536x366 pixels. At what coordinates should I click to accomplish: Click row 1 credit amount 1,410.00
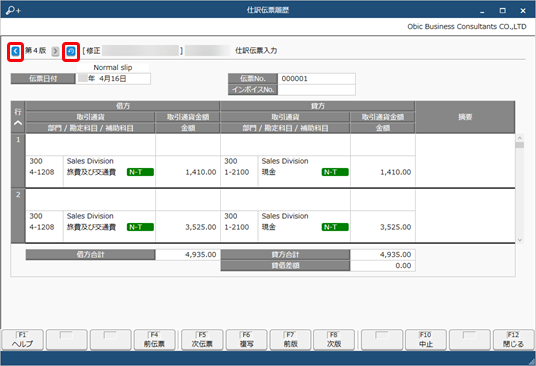(x=396, y=172)
